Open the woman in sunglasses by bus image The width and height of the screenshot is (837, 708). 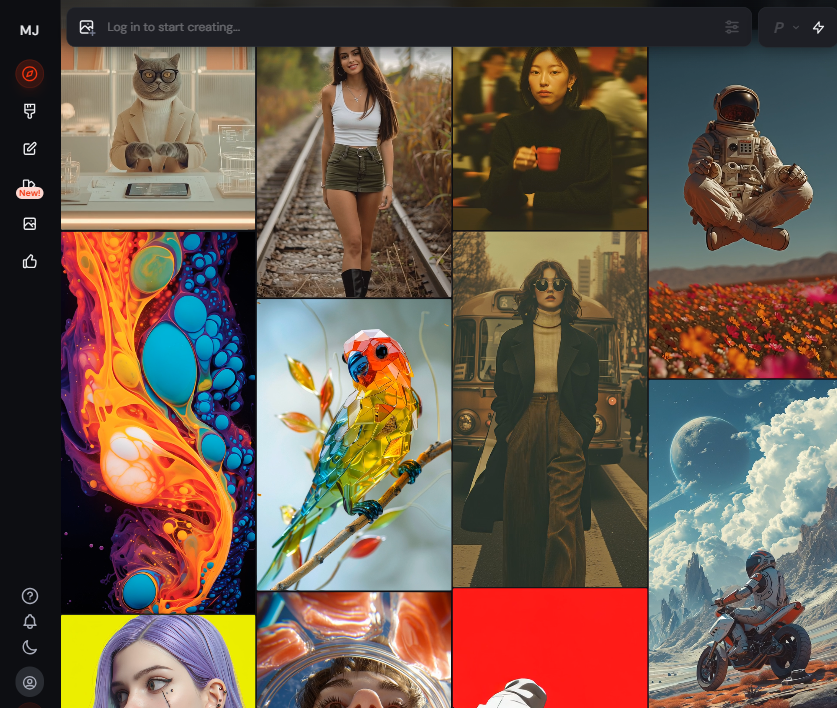[x=550, y=409]
